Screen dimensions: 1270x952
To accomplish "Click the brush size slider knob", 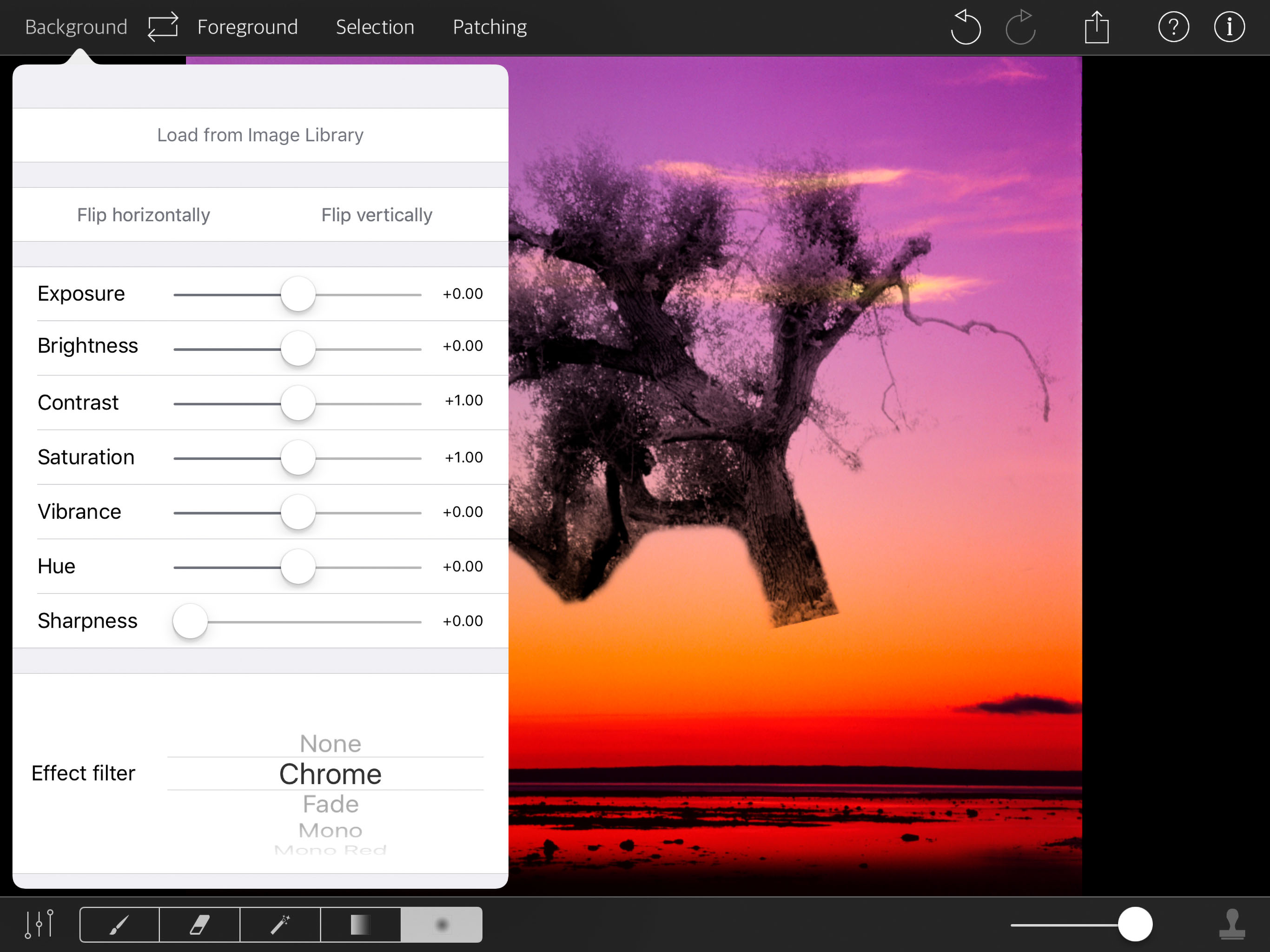I will [1135, 925].
